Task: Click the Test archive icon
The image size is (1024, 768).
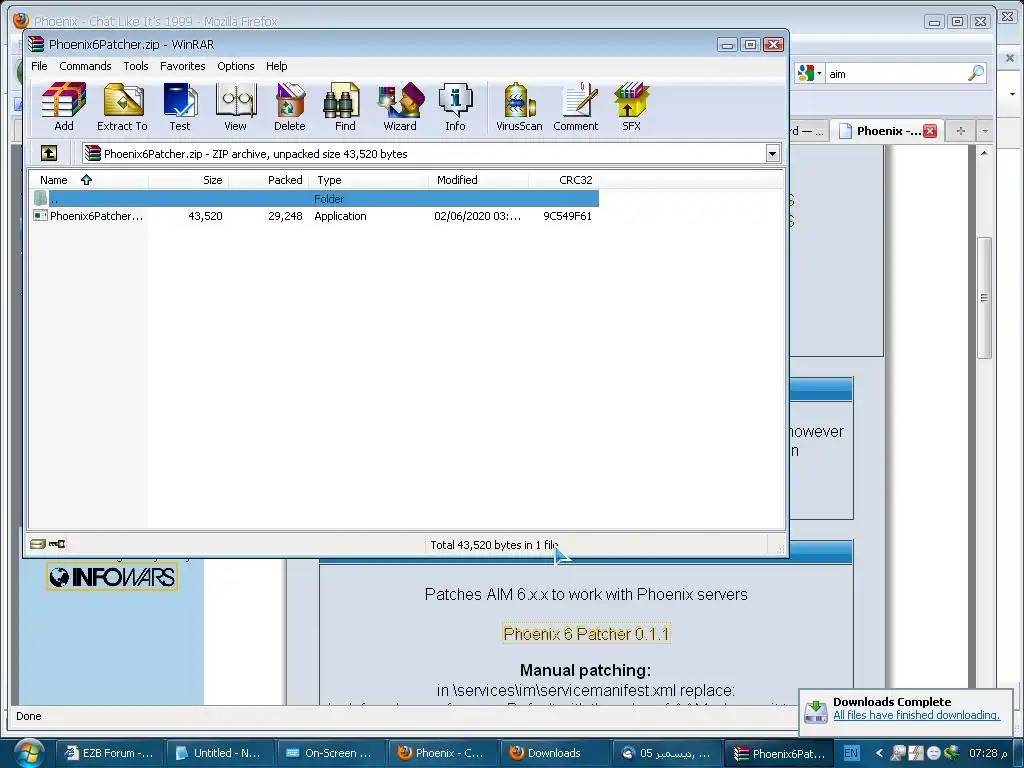Action: [180, 106]
